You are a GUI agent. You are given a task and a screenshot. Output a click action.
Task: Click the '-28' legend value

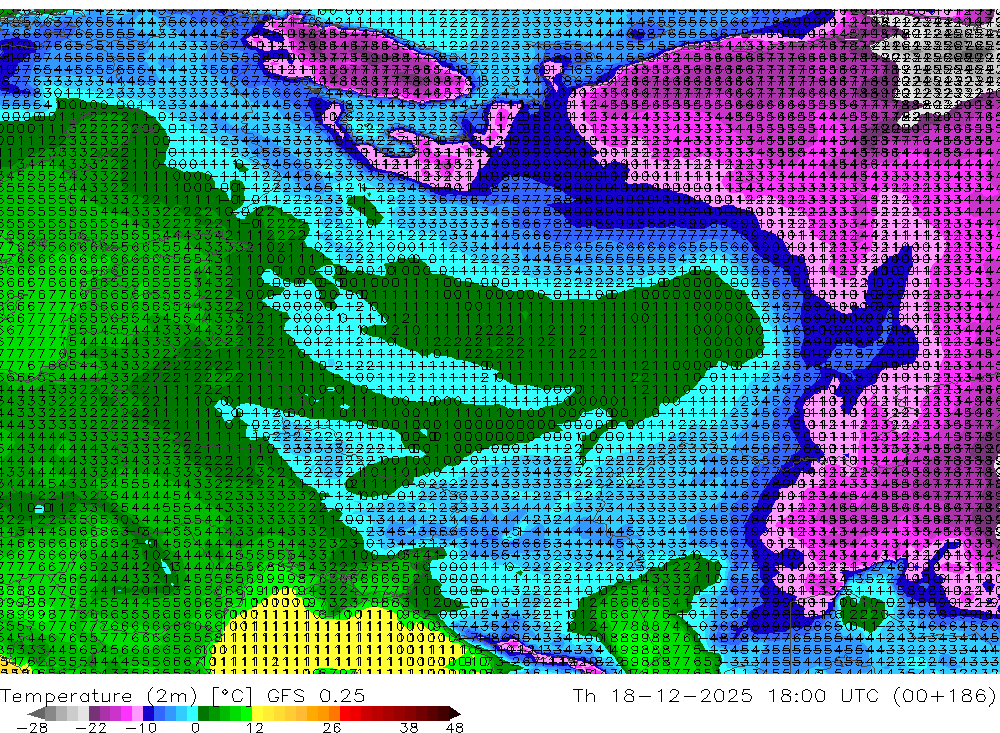pyautogui.click(x=31, y=728)
